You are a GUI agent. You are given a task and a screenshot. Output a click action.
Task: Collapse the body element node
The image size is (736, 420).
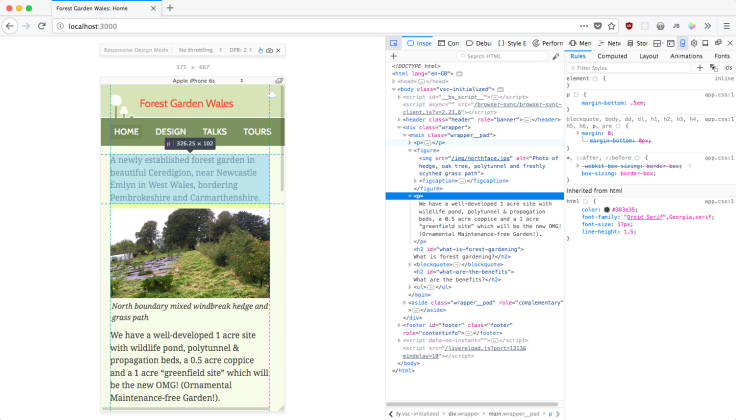[394, 89]
